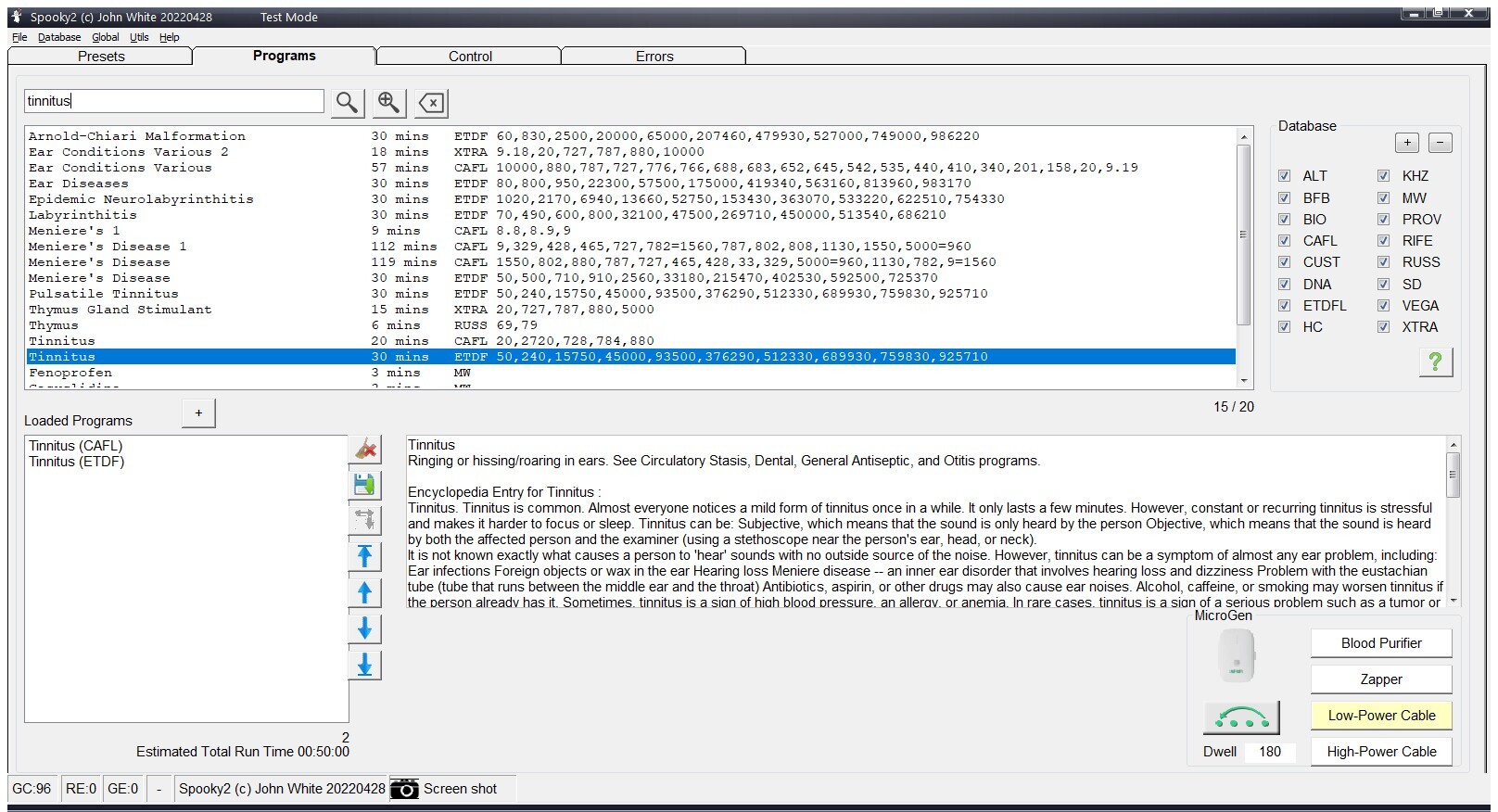1498x812 pixels.
Task: Move program to top with top arrow
Action: [x=365, y=556]
